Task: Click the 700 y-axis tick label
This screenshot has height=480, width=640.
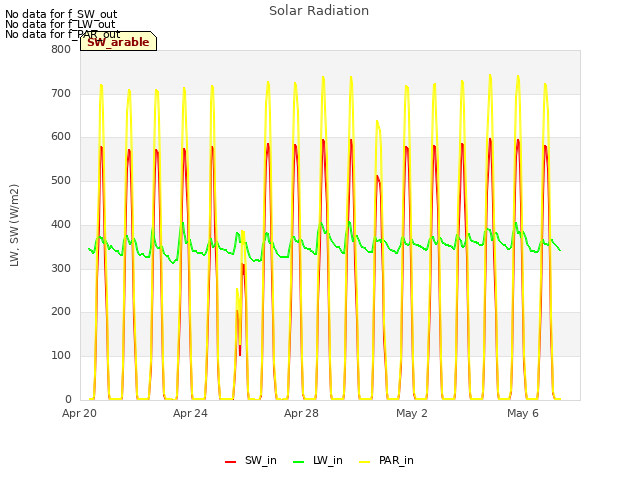Action: click(x=61, y=93)
